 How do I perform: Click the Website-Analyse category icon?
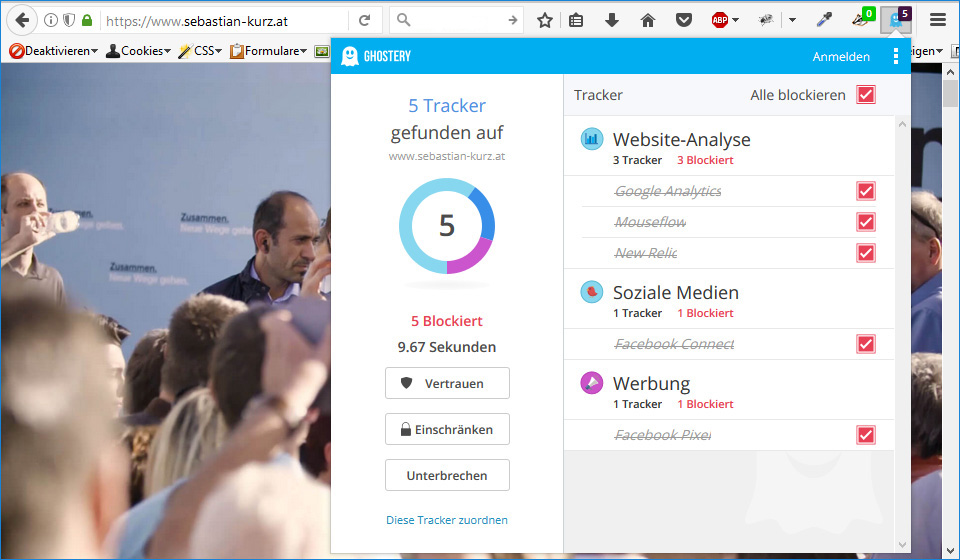[x=591, y=139]
